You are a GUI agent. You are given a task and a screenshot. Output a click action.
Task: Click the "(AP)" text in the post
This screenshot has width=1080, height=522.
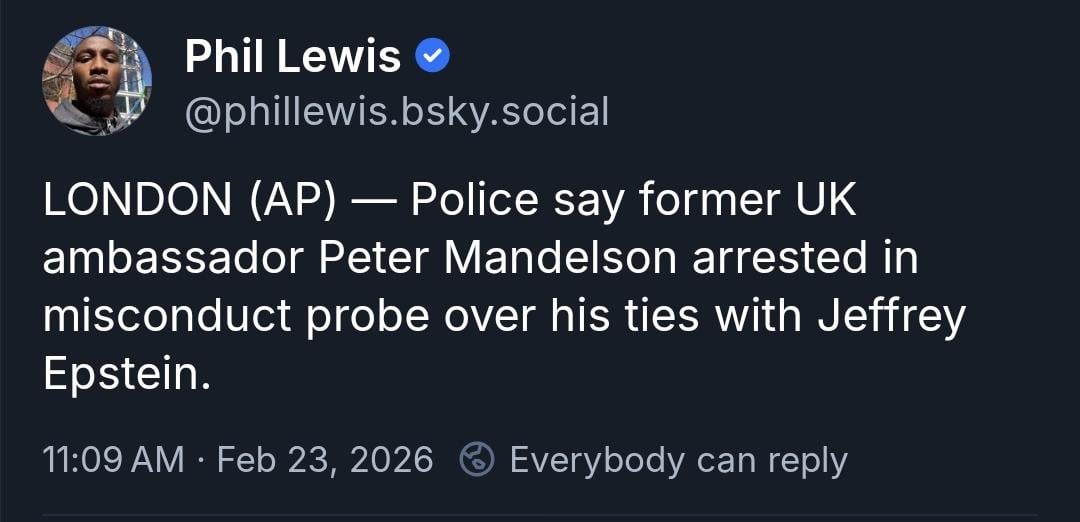tap(284, 201)
